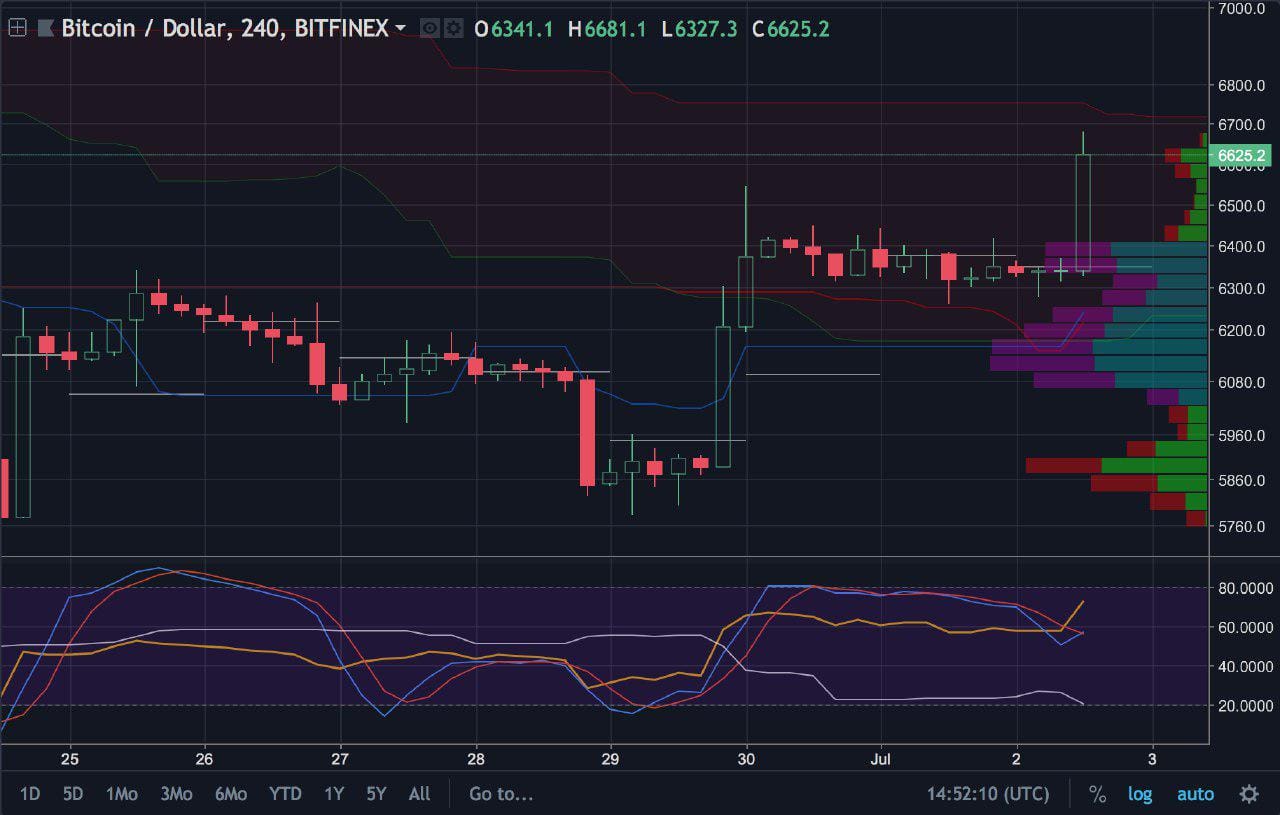This screenshot has height=815, width=1280.
Task: Open chart settings gear at bottom right
Action: pos(1249,794)
